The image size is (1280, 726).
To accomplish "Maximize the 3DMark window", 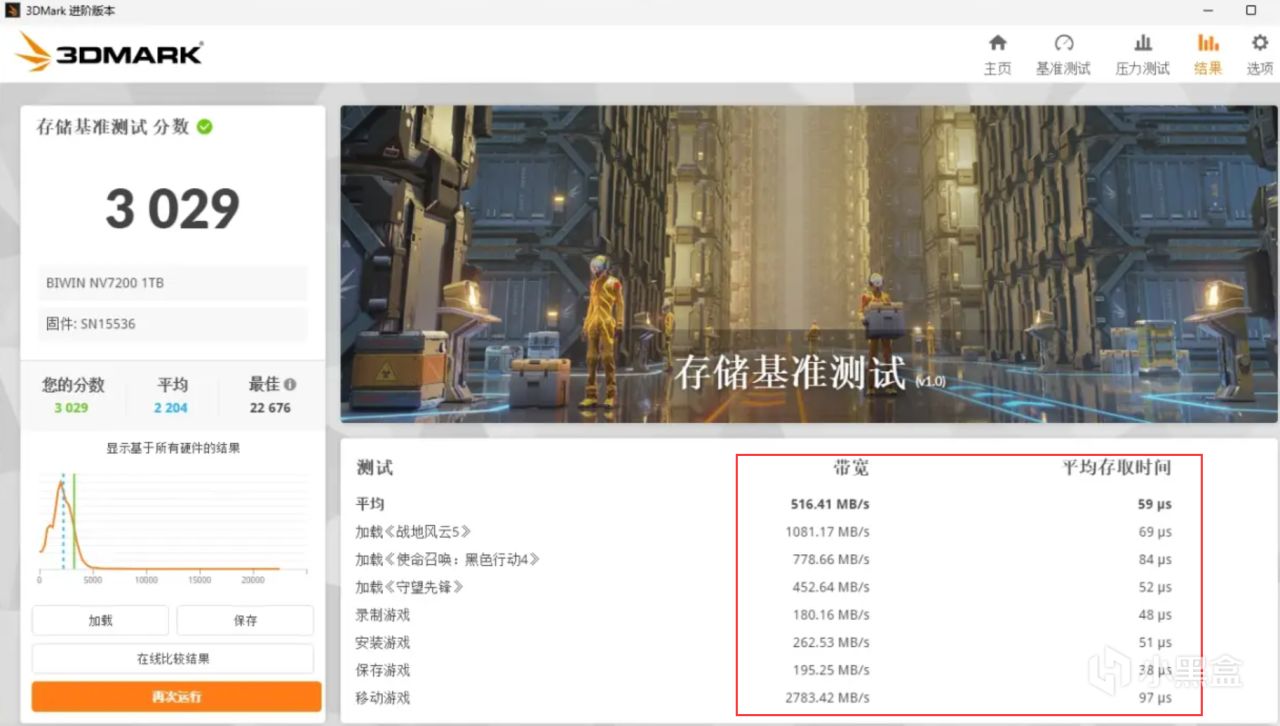I will 1251,10.
